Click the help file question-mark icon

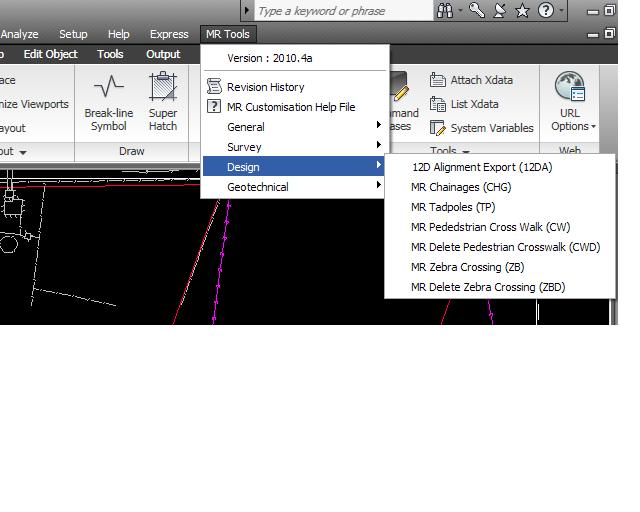pos(214,107)
